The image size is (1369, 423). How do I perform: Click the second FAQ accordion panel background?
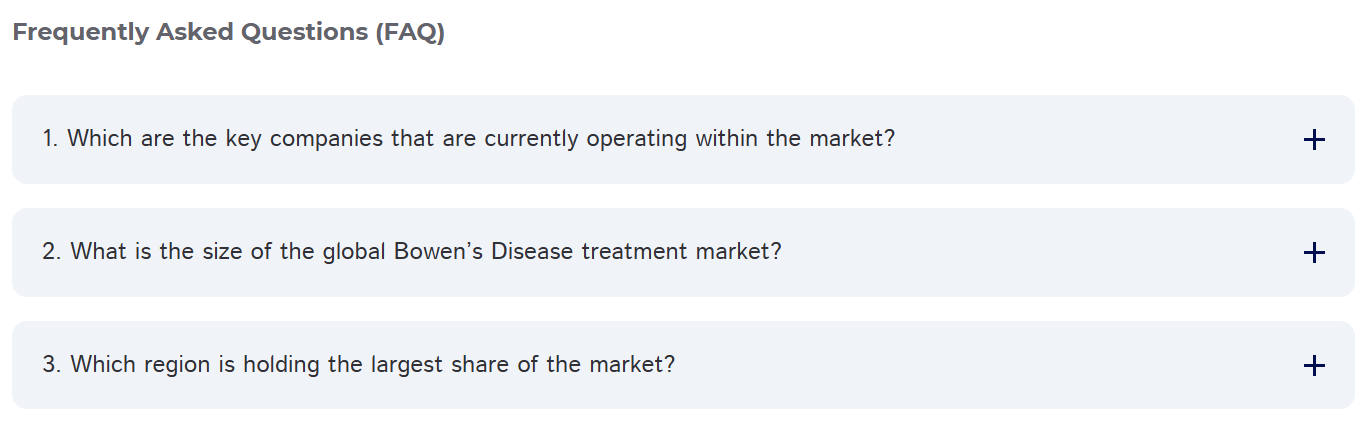coord(683,252)
